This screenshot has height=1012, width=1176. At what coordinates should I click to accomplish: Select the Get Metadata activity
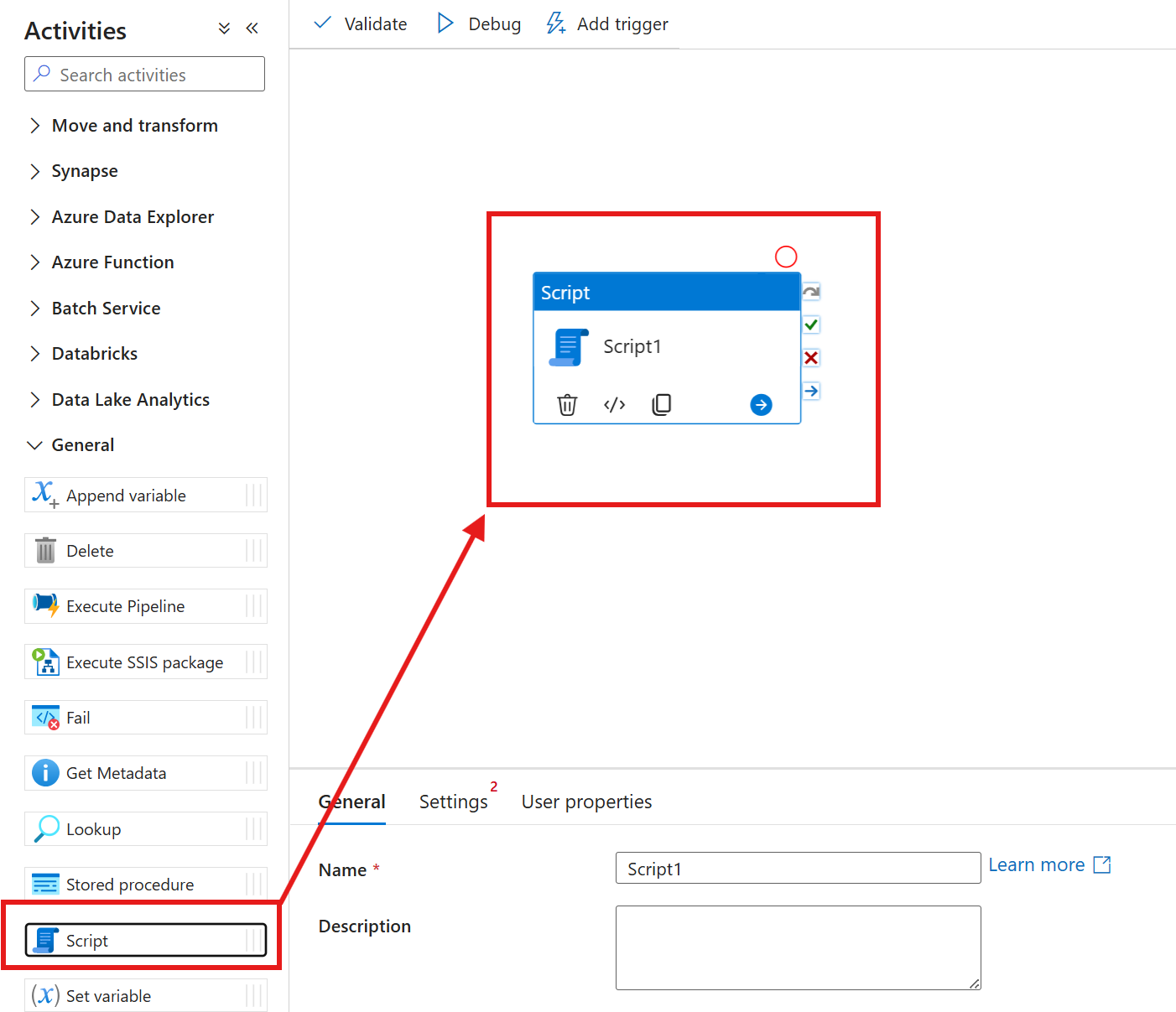pos(146,773)
